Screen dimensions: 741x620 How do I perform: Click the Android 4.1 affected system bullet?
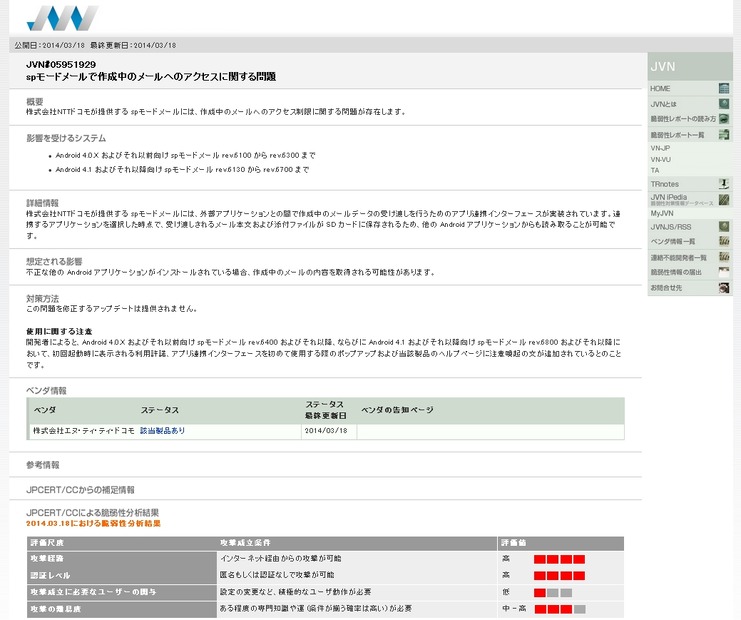[182, 169]
